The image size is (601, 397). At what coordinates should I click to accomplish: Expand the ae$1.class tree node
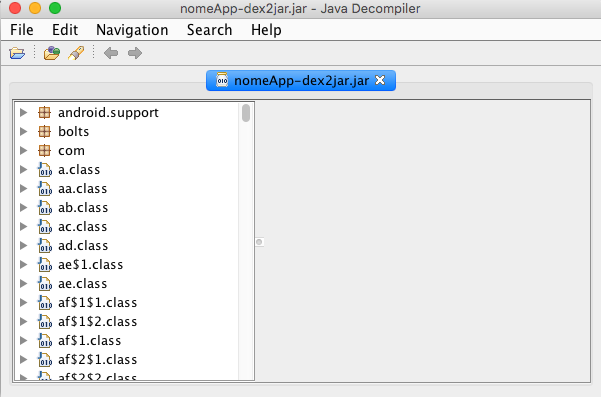click(24, 264)
